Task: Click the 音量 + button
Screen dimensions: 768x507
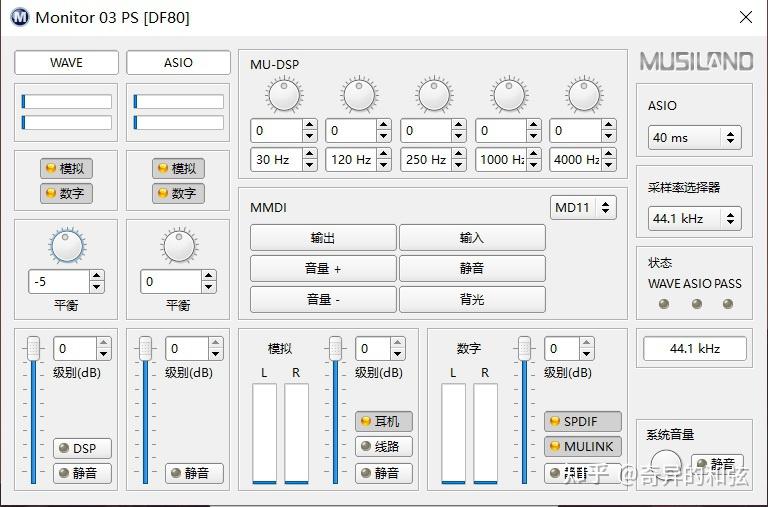Action: click(323, 268)
